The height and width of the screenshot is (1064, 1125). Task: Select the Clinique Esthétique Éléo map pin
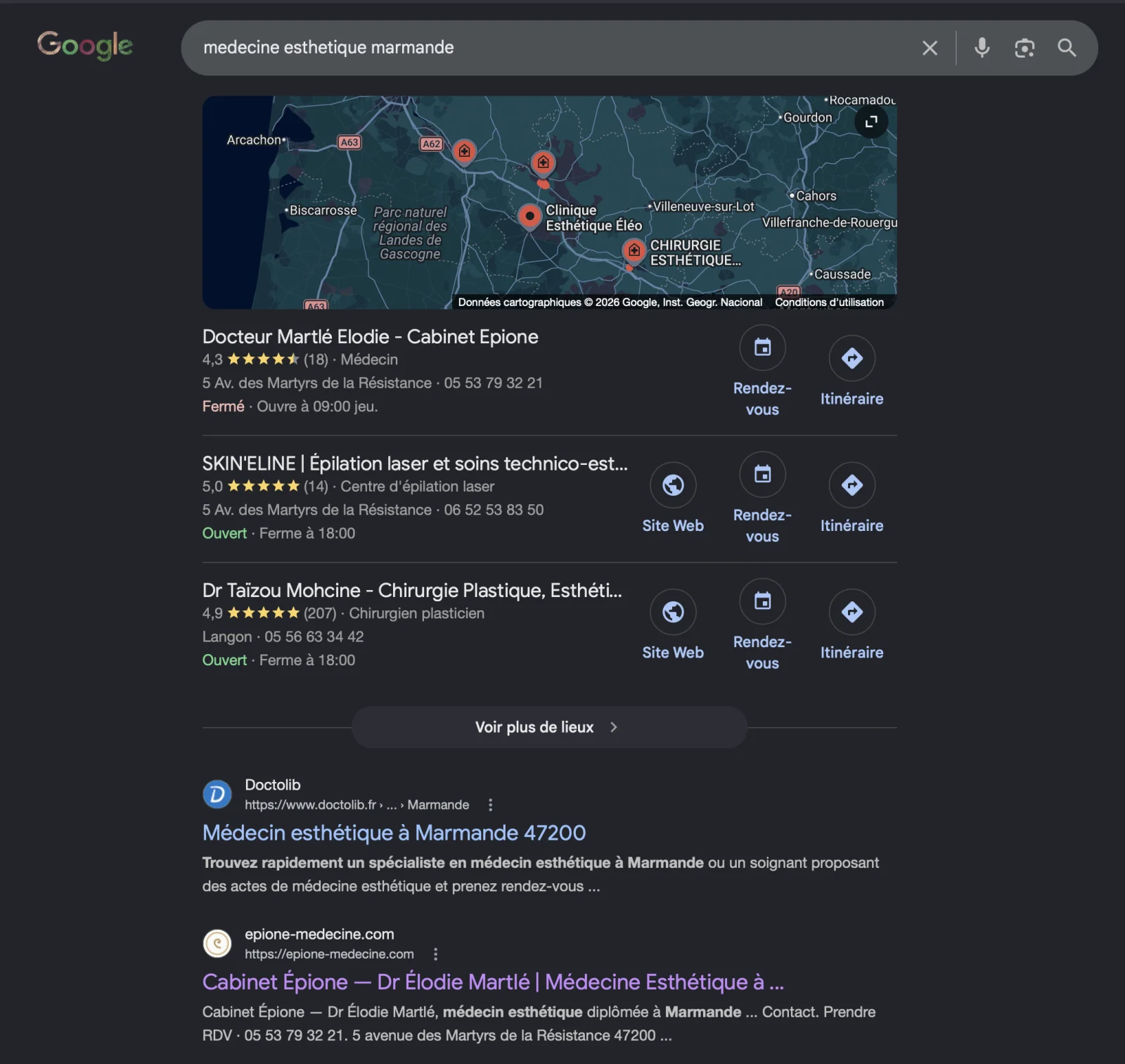click(x=529, y=217)
